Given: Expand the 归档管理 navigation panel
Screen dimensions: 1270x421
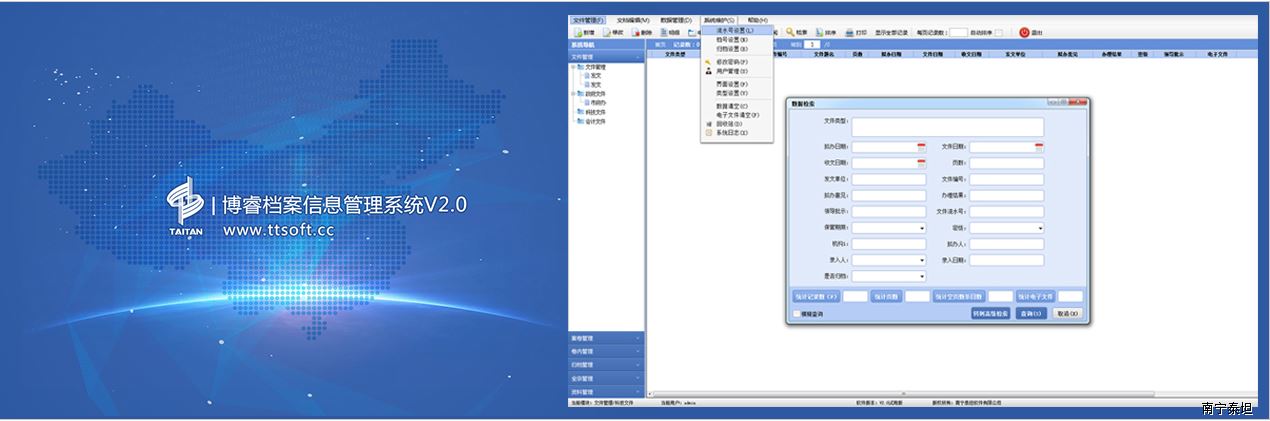Looking at the screenshot, I should coord(607,365).
